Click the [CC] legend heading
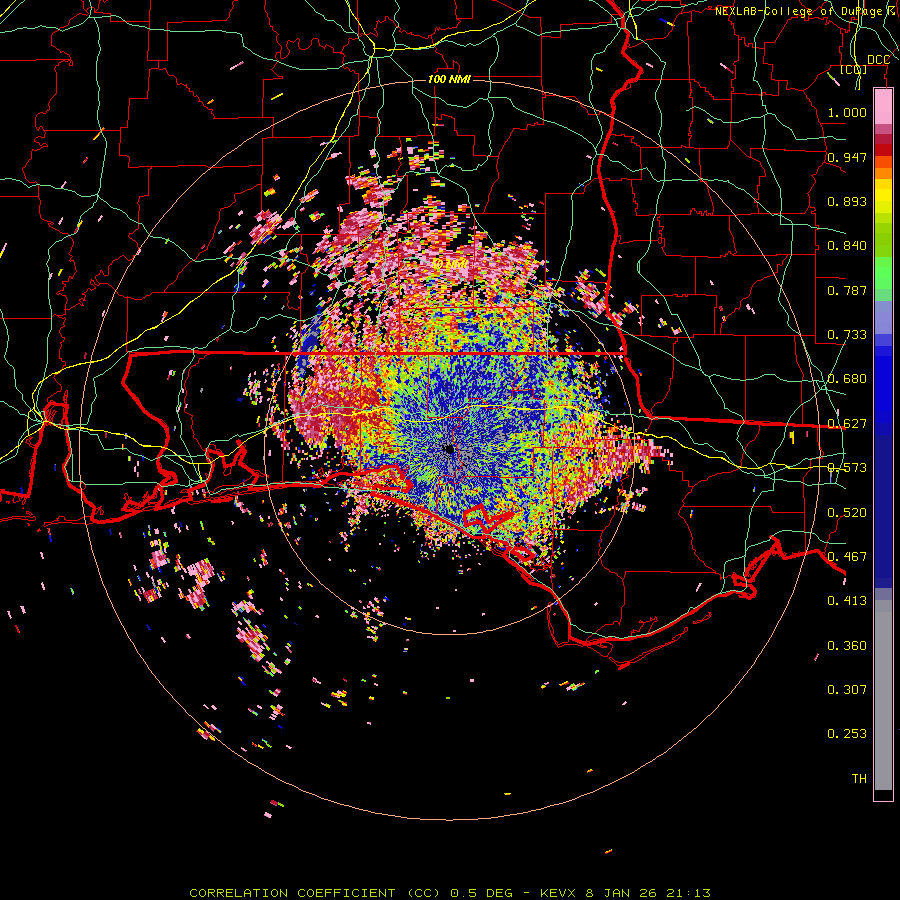 854,70
